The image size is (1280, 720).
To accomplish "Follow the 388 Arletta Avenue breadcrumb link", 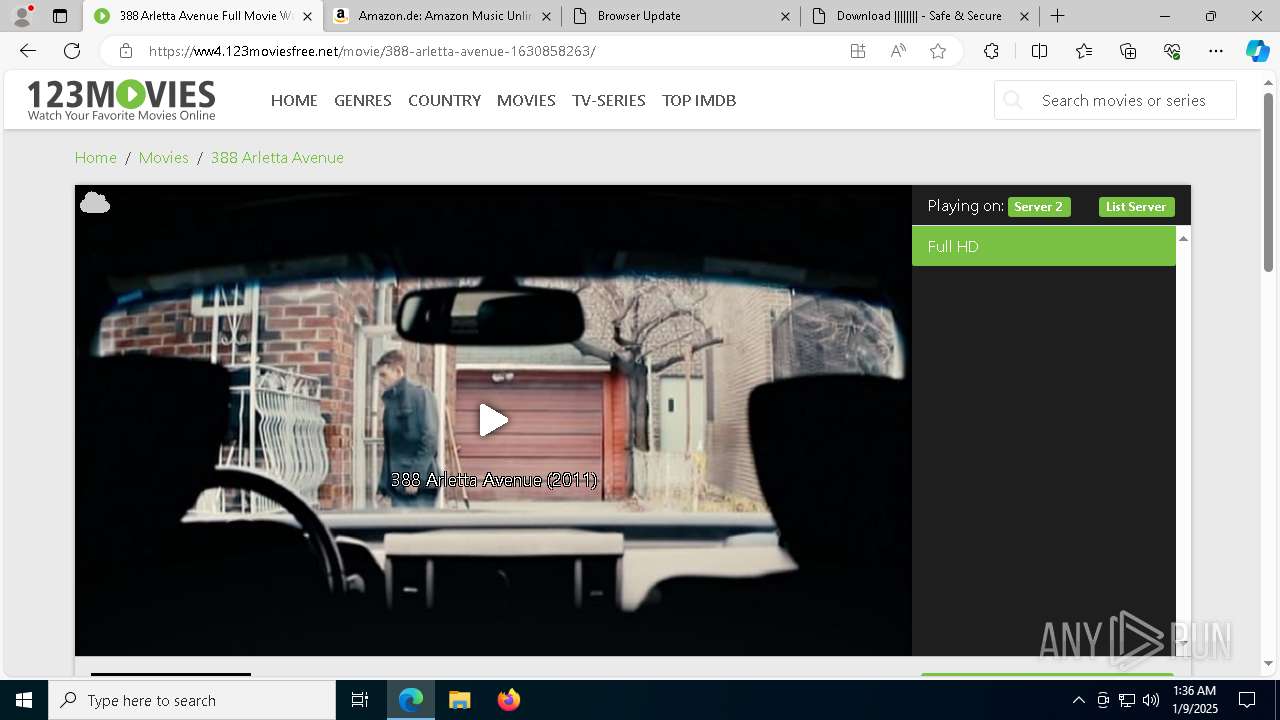I will tap(277, 157).
